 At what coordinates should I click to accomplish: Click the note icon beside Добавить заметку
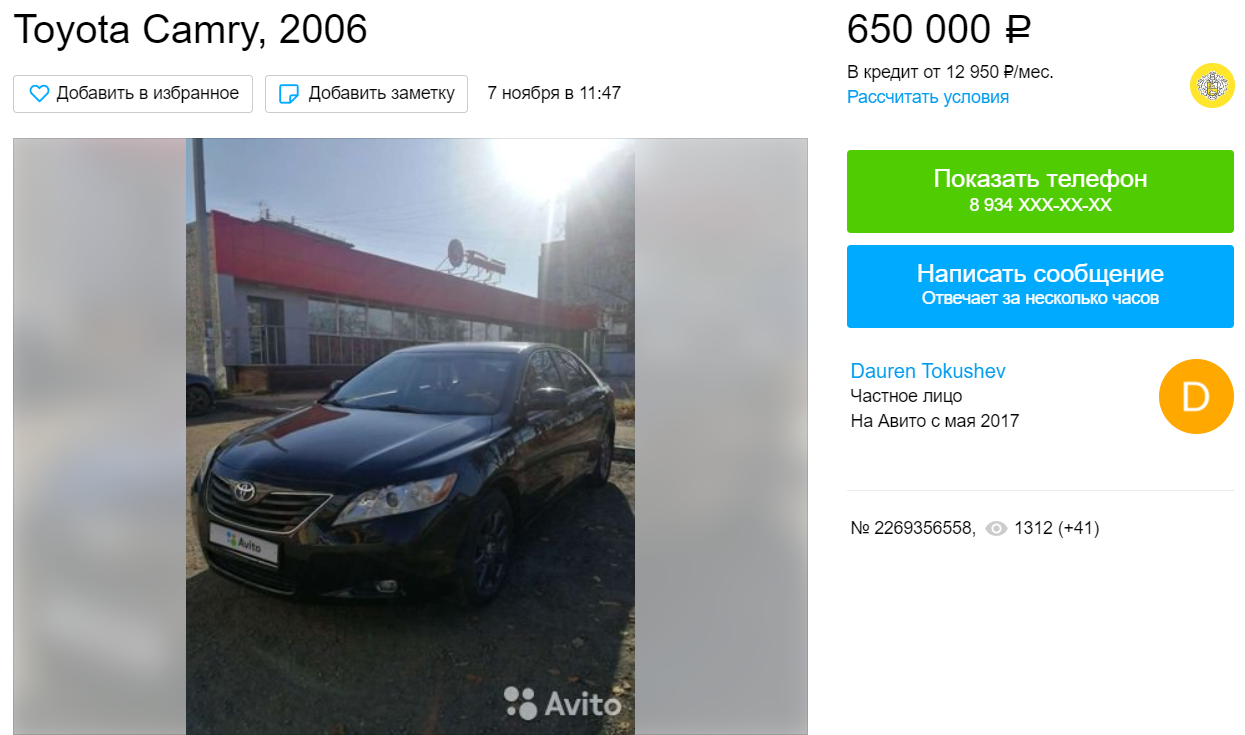pyautogui.click(x=288, y=94)
